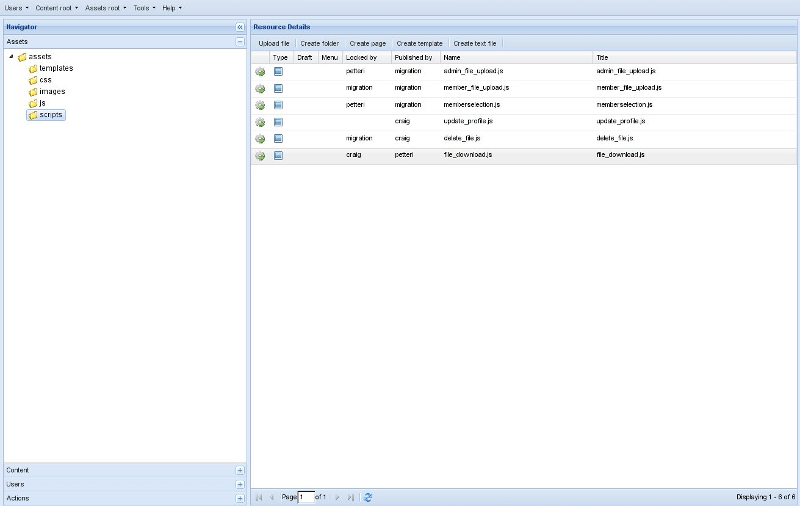Image resolution: width=800 pixels, height=506 pixels.
Task: Expand the Users accordion panel at bottom
Action: point(239,484)
